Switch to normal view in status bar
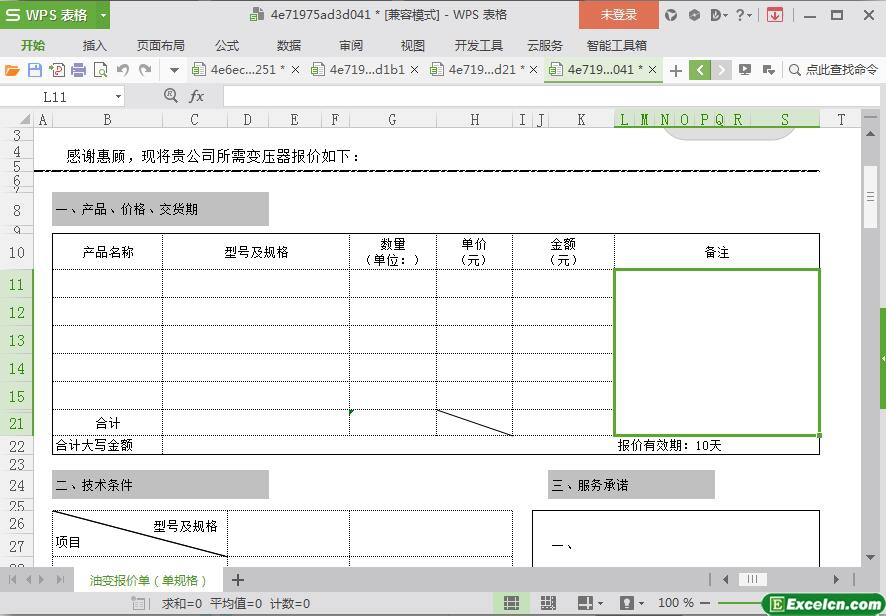 click(x=511, y=603)
